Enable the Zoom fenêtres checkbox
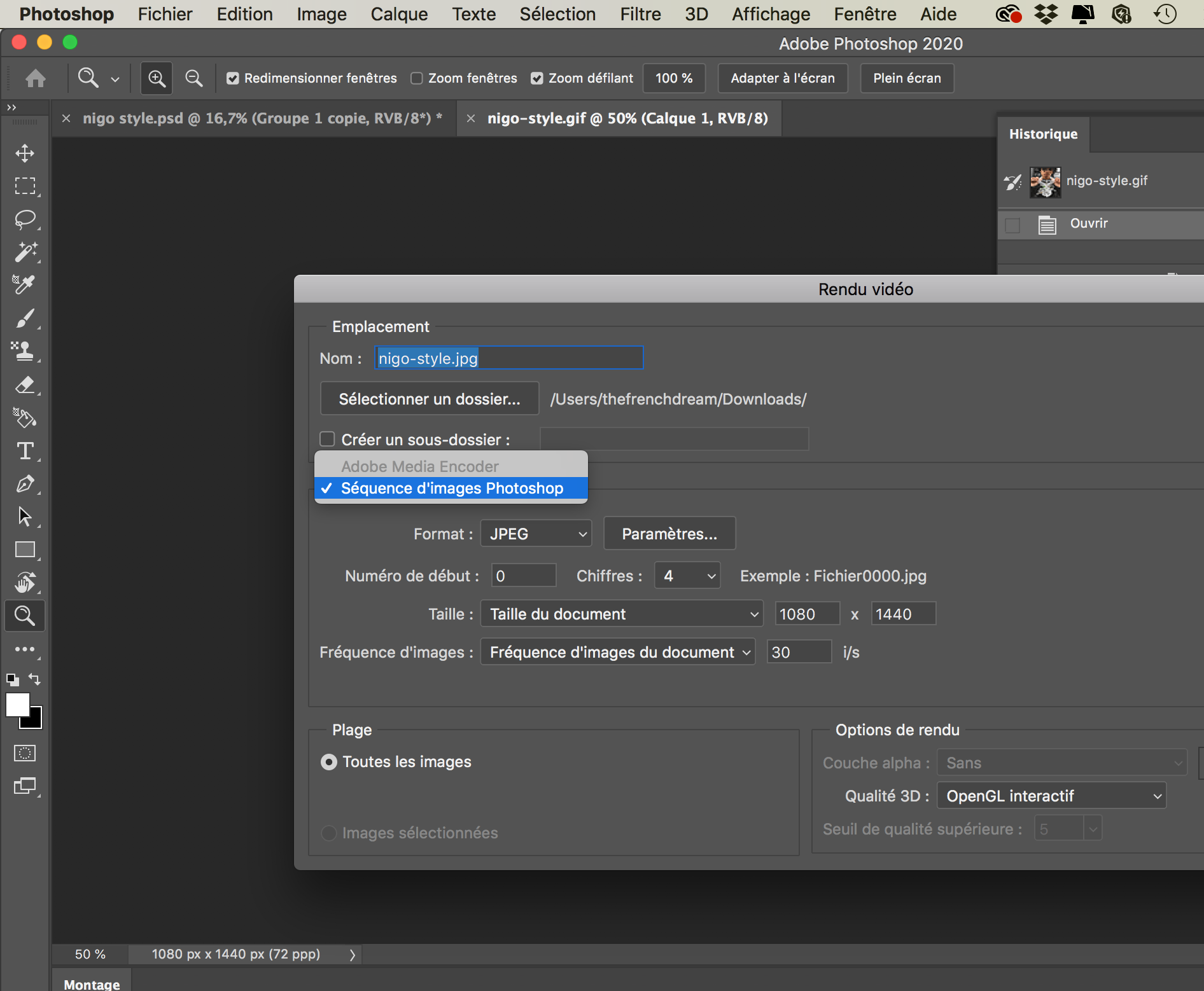The image size is (1204, 991). tap(417, 78)
